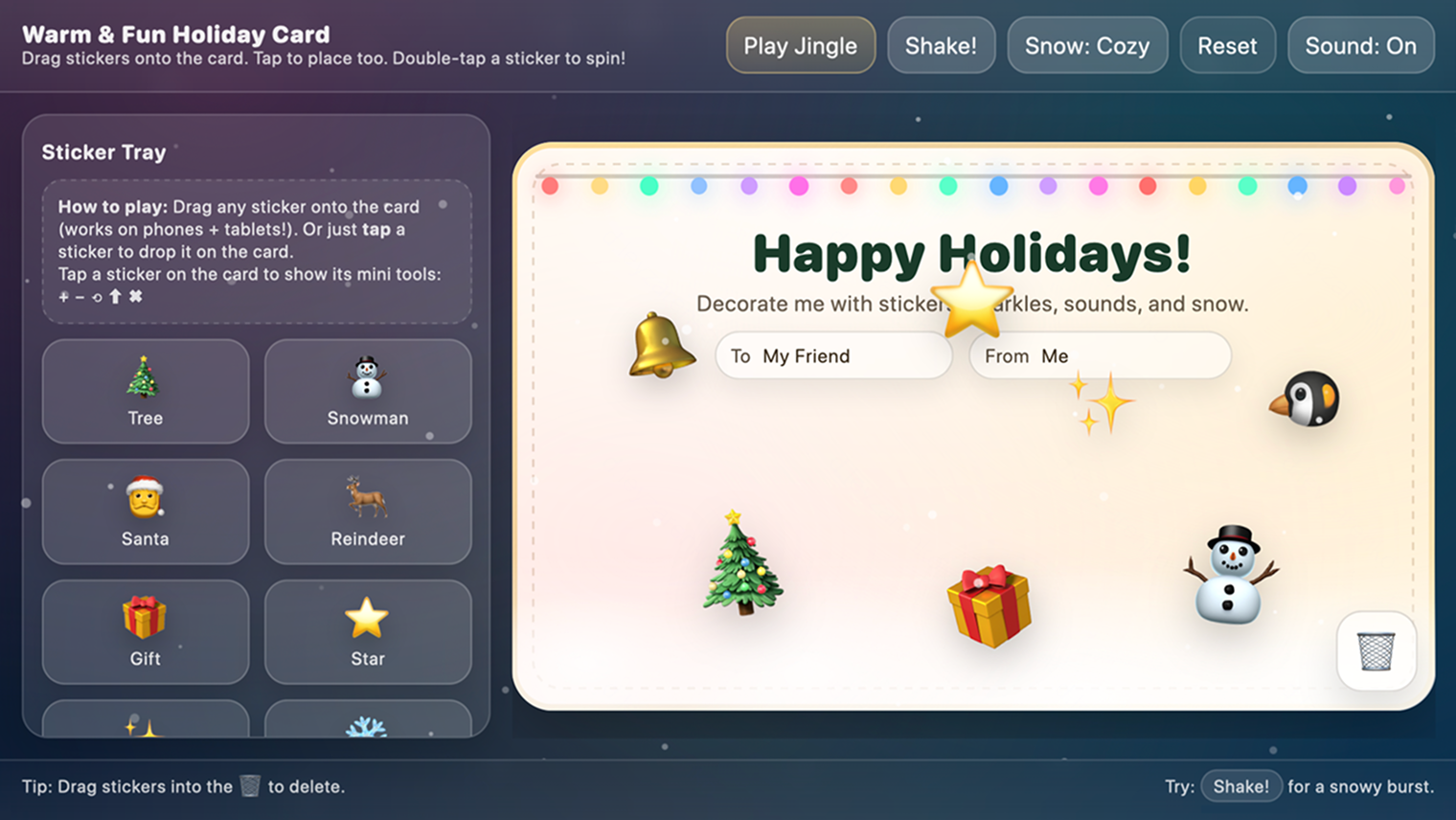Tap the Gift sticker in the tray
The width and height of the screenshot is (1456, 820).
tap(146, 631)
